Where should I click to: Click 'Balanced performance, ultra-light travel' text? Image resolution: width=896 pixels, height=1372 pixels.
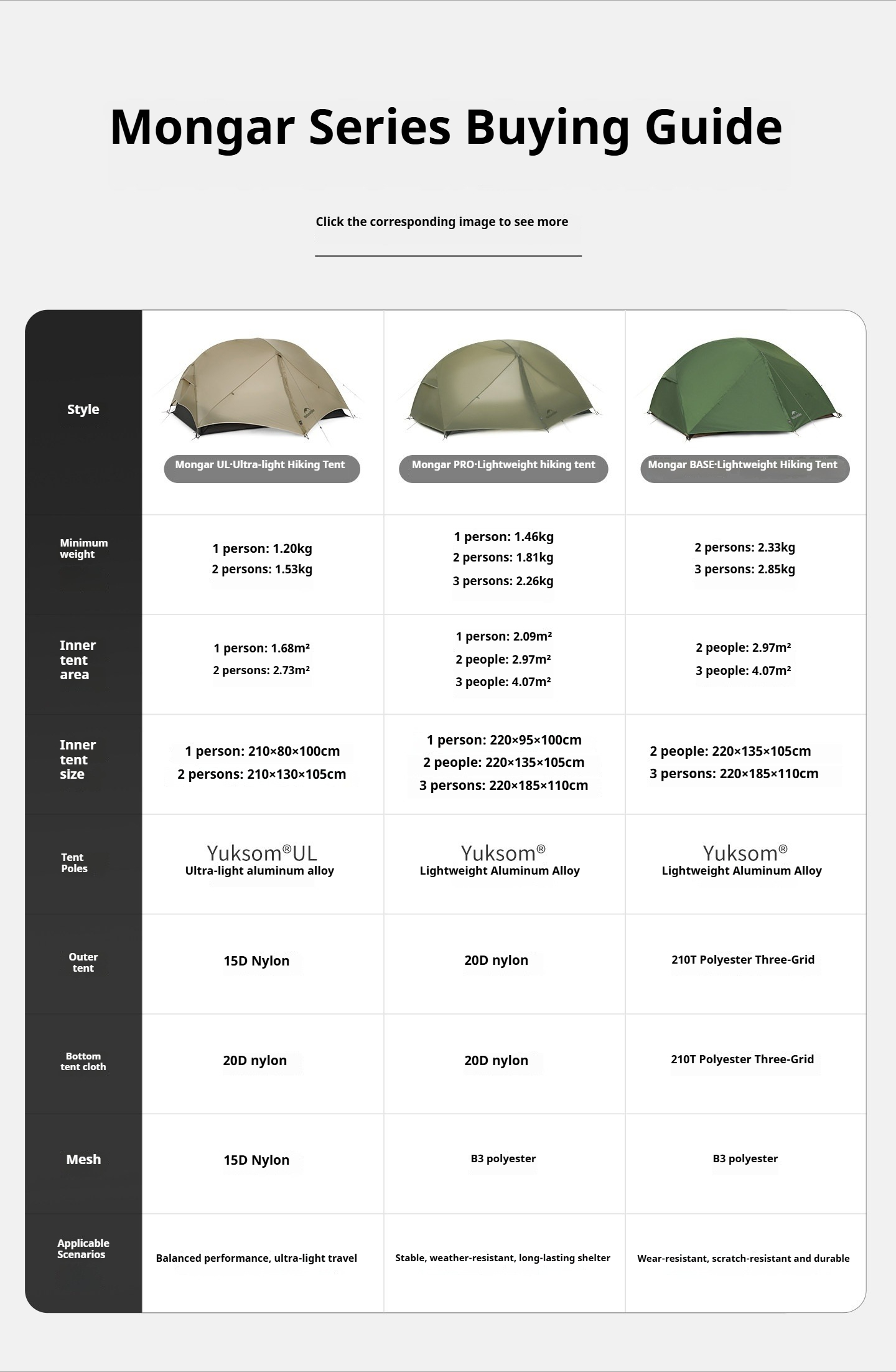[x=256, y=1258]
